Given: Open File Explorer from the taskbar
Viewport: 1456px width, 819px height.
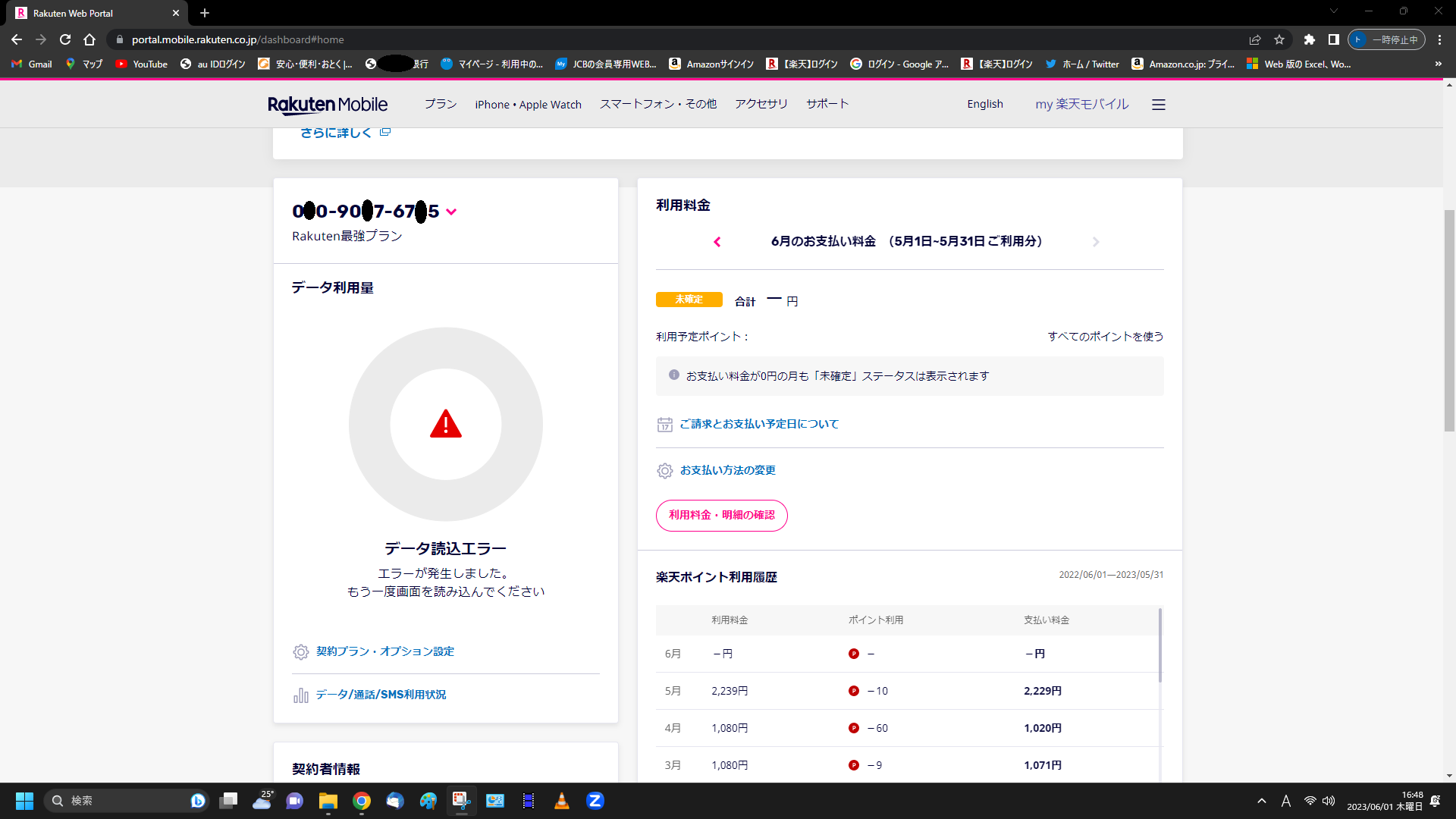Looking at the screenshot, I should point(328,801).
